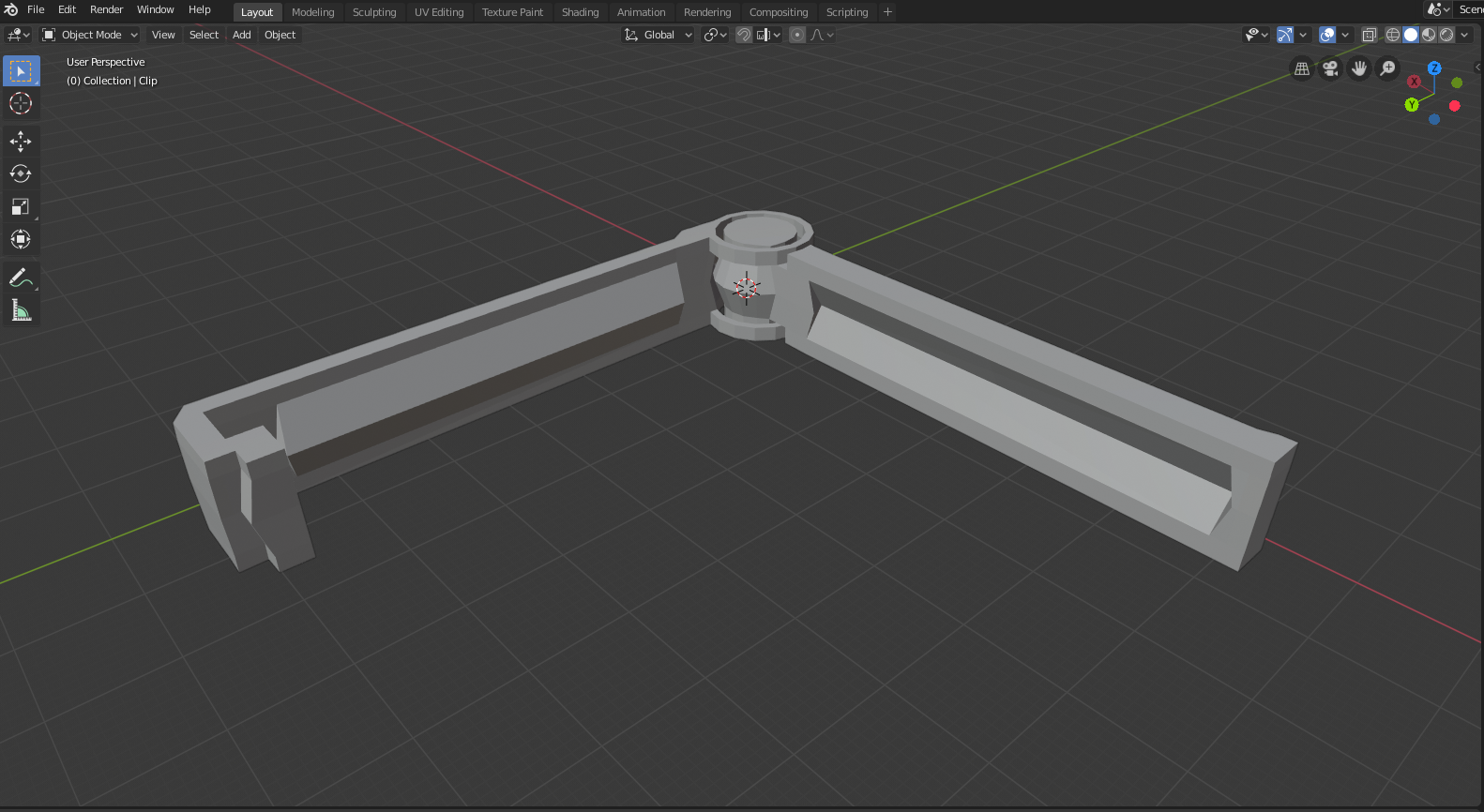Switch to wireframe shading mode

tap(1393, 35)
